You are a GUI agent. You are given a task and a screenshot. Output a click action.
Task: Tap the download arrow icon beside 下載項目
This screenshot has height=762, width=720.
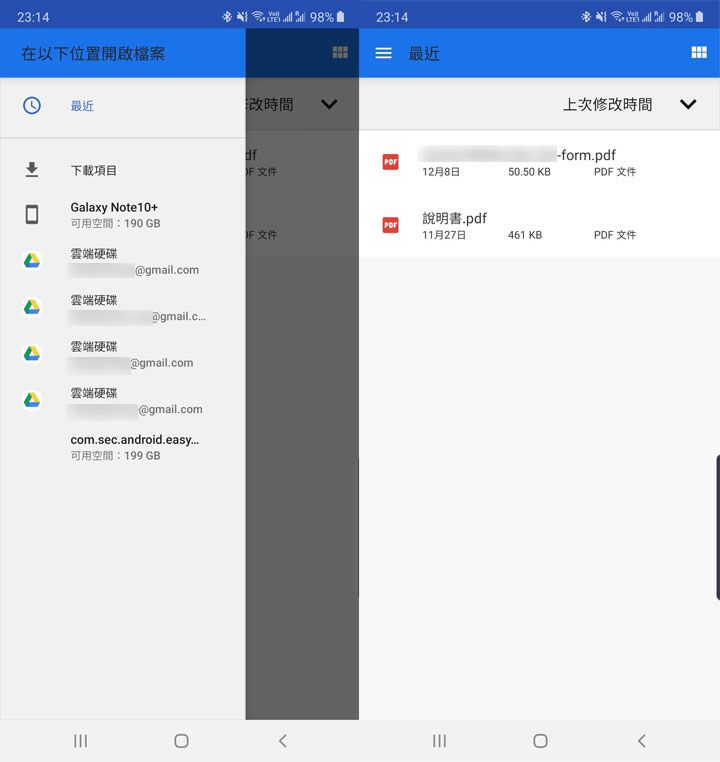pyautogui.click(x=32, y=170)
